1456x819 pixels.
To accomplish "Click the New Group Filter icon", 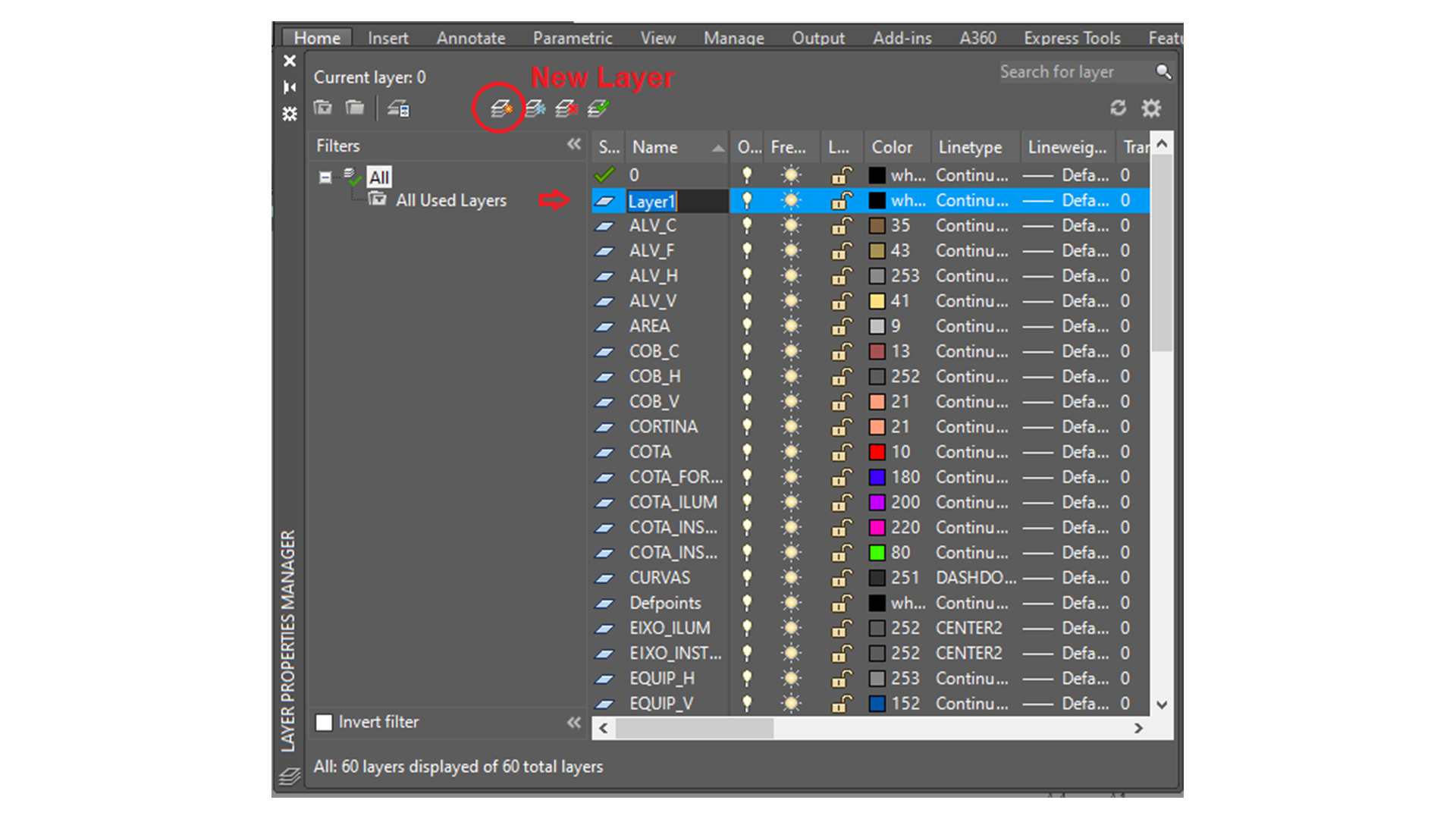I will pos(354,108).
